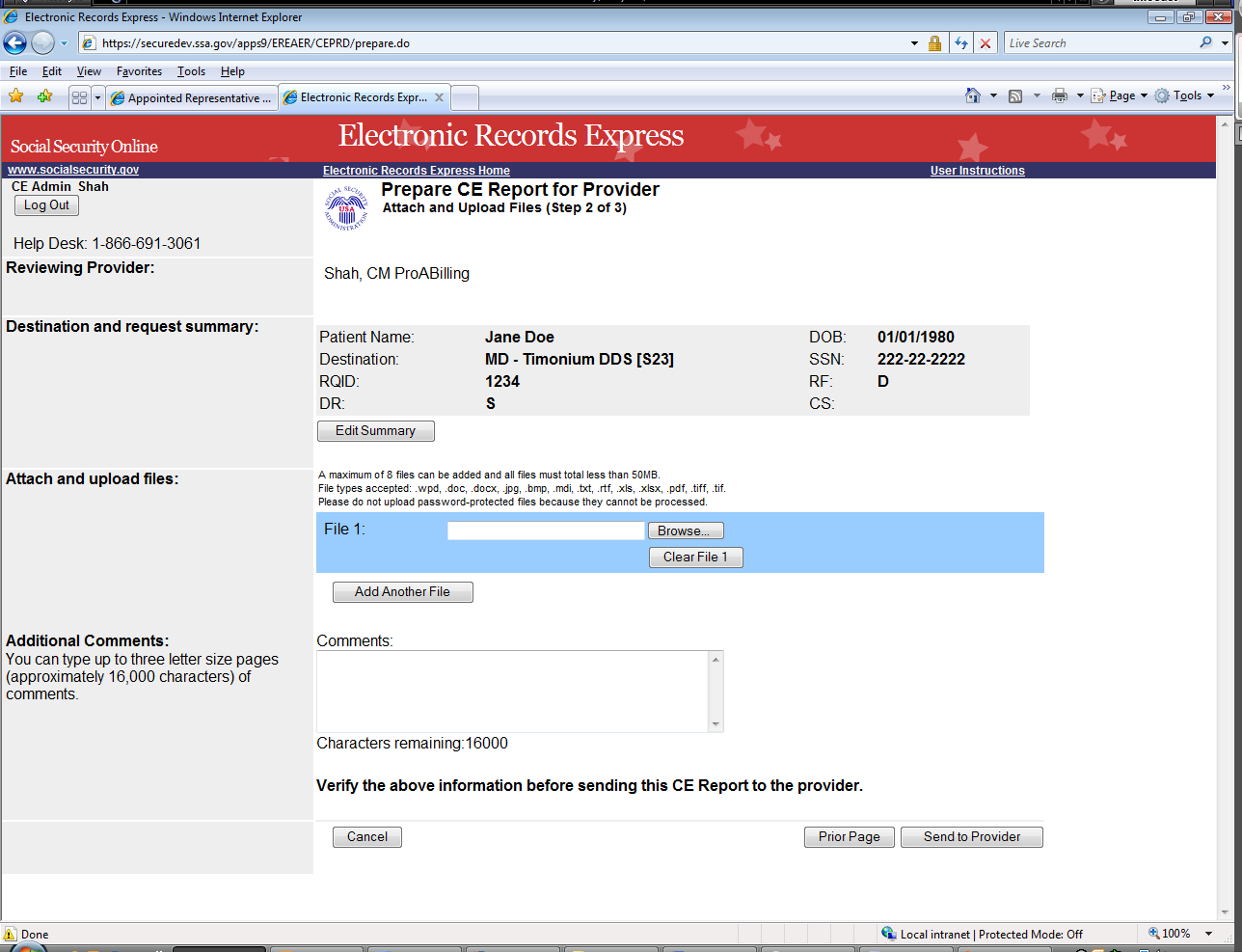Viewport: 1242px width, 952px height.
Task: Click the RSS feeds icon
Action: click(1015, 95)
